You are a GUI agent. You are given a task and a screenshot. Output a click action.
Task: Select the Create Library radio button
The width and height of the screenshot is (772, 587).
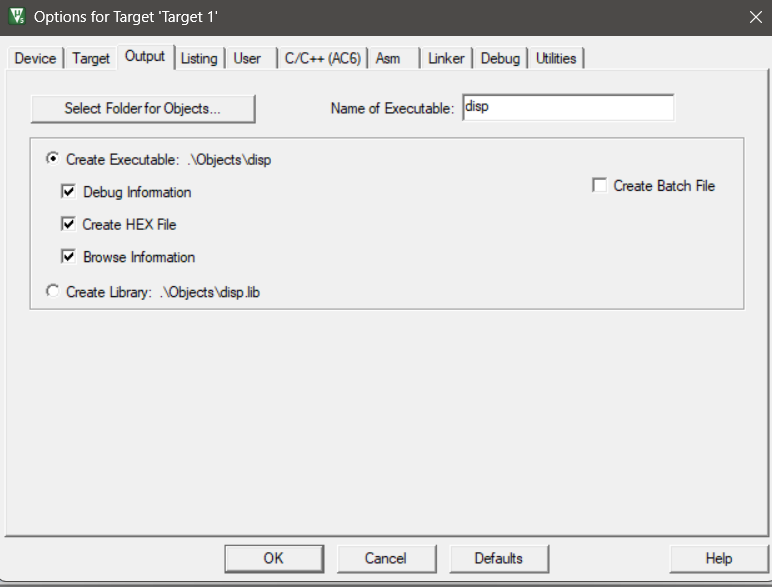pos(53,292)
